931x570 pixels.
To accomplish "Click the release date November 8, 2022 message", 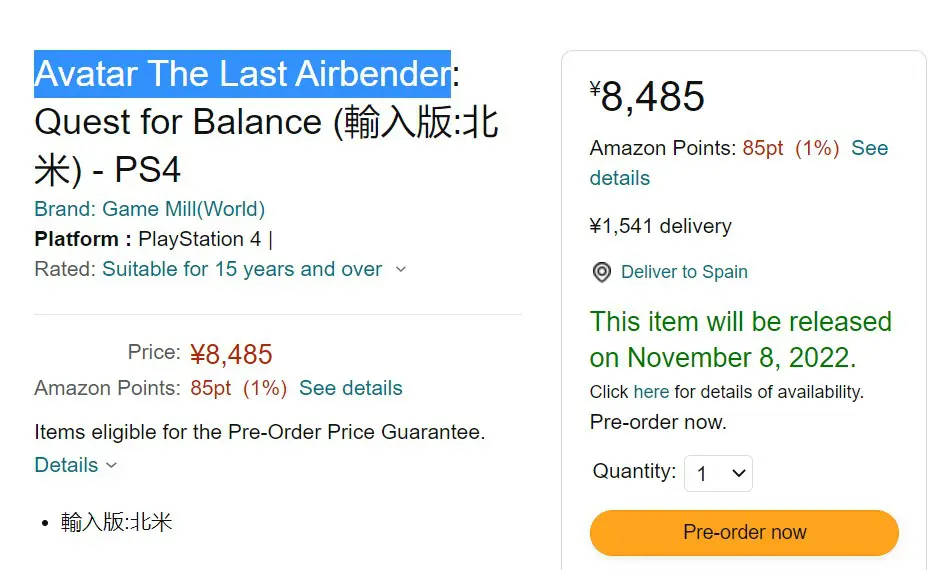I will (x=740, y=340).
